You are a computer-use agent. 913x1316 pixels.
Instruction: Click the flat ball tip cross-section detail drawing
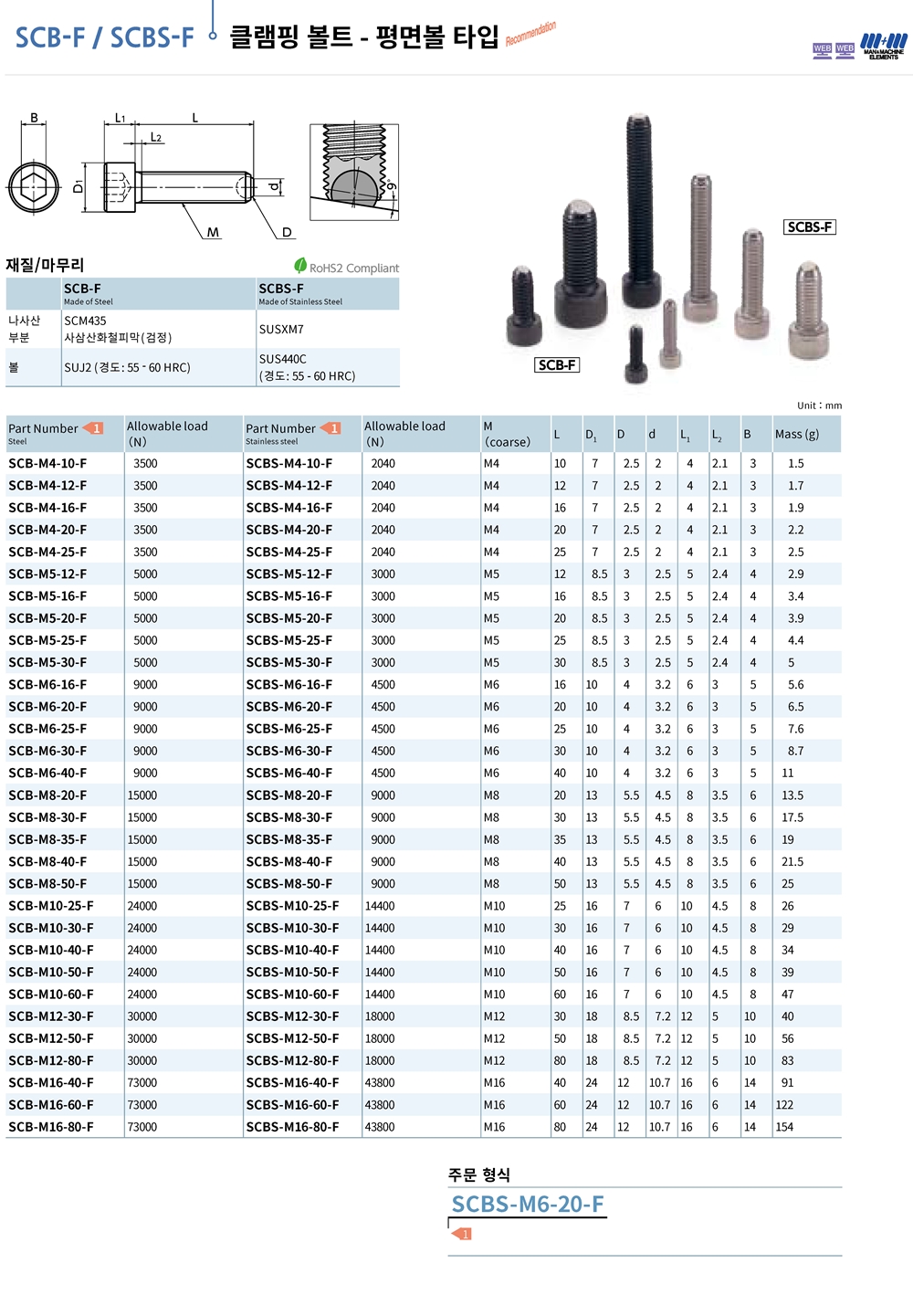(x=354, y=173)
